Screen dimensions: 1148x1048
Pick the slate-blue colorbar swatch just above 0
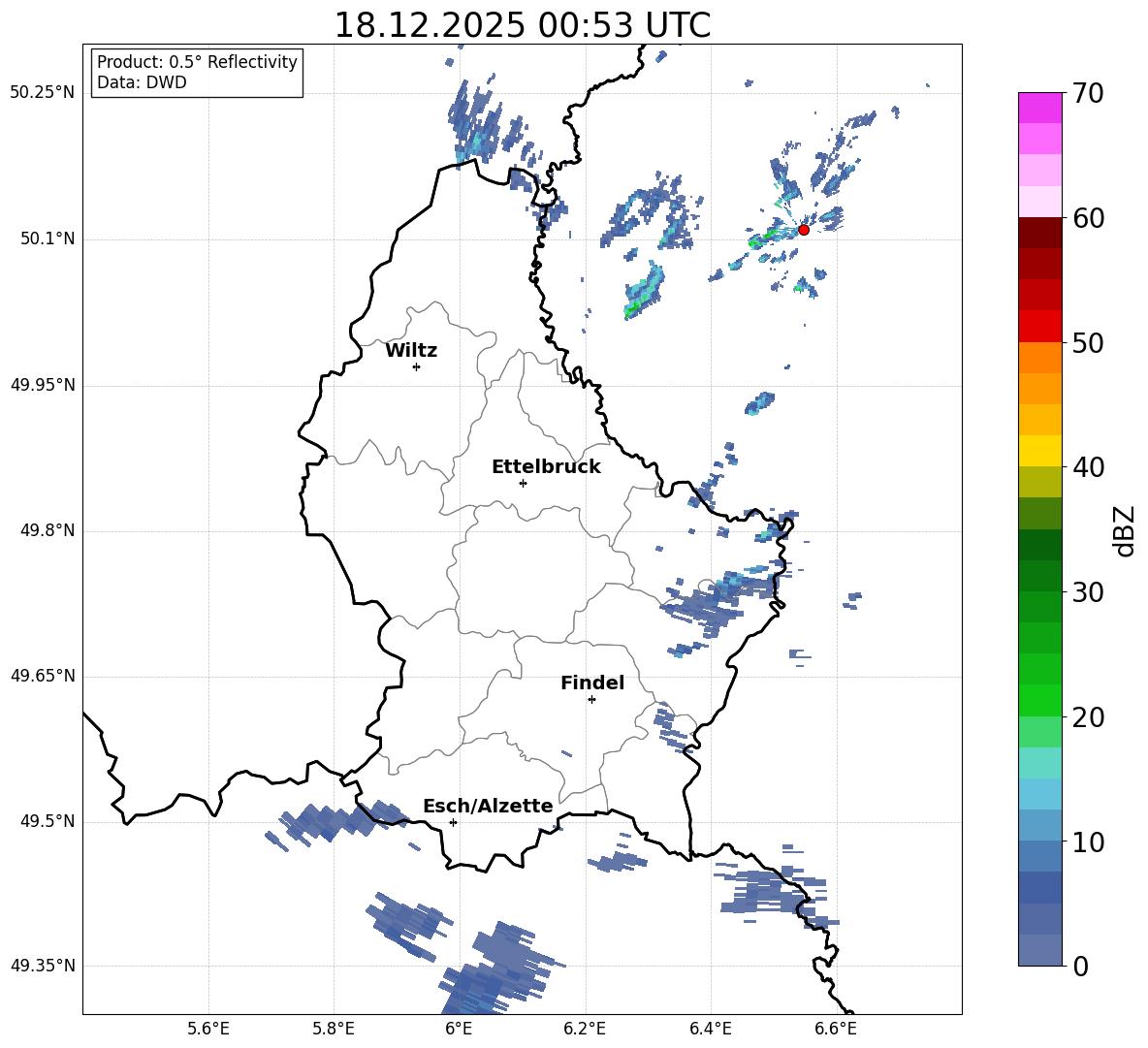tap(1040, 950)
